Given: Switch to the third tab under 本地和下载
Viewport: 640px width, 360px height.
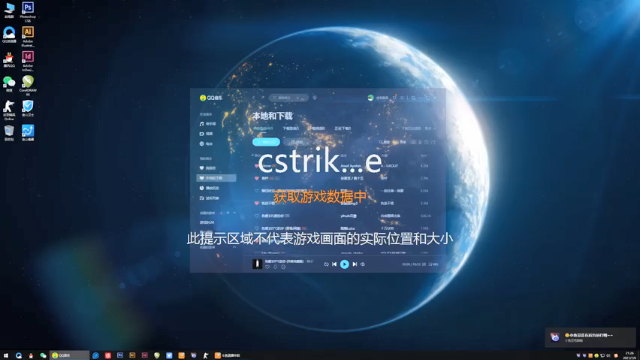Looking at the screenshot, I should (x=318, y=129).
